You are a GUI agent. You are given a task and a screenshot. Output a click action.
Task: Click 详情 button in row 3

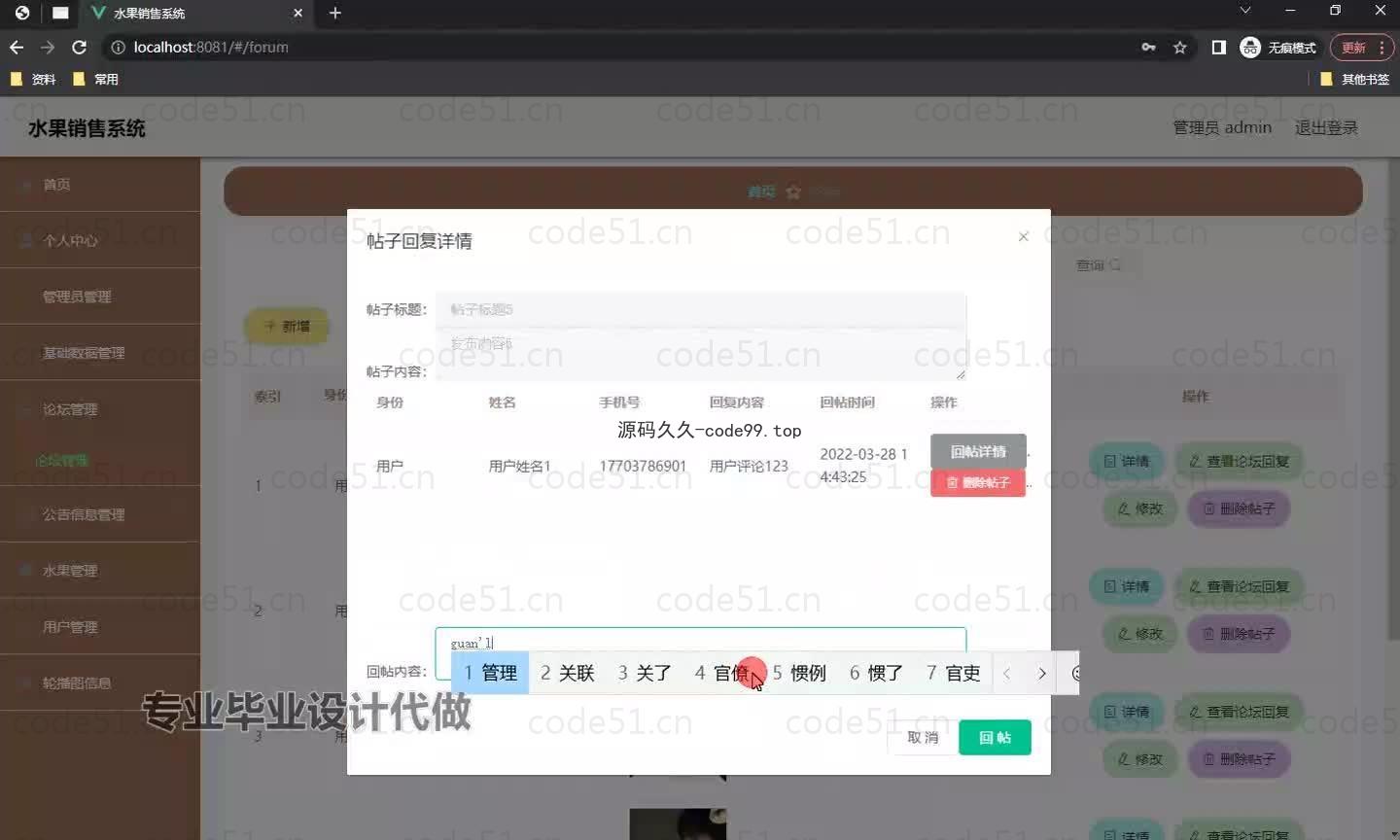pyautogui.click(x=1126, y=712)
